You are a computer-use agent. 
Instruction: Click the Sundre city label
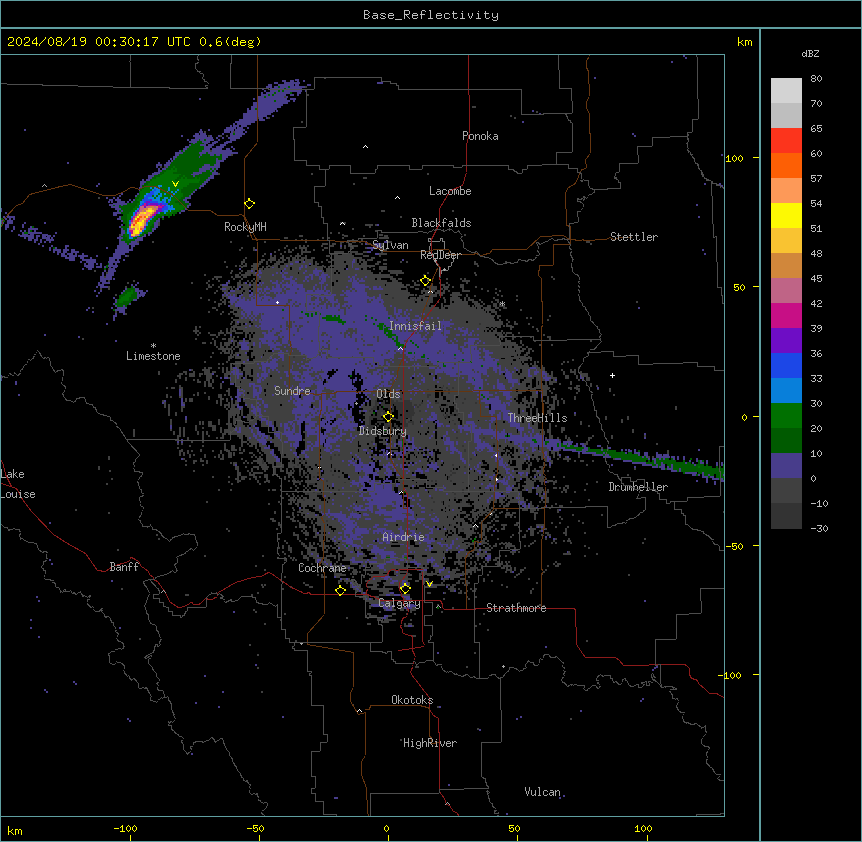pos(292,391)
